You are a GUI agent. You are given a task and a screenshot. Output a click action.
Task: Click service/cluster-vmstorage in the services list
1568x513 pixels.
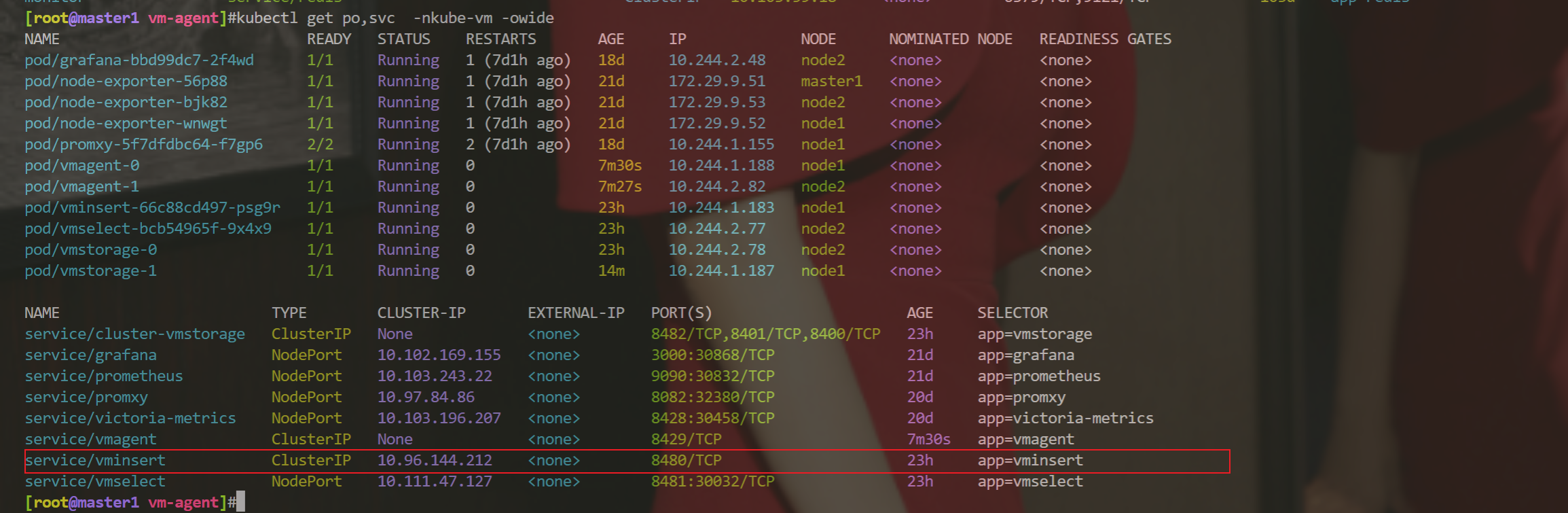(135, 334)
